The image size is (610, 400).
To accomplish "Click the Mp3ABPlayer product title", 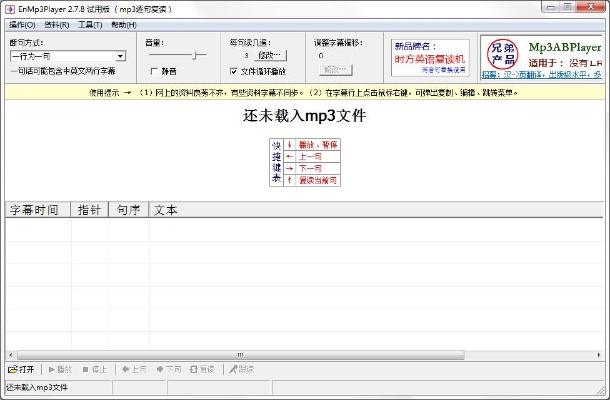I will click(x=565, y=47).
